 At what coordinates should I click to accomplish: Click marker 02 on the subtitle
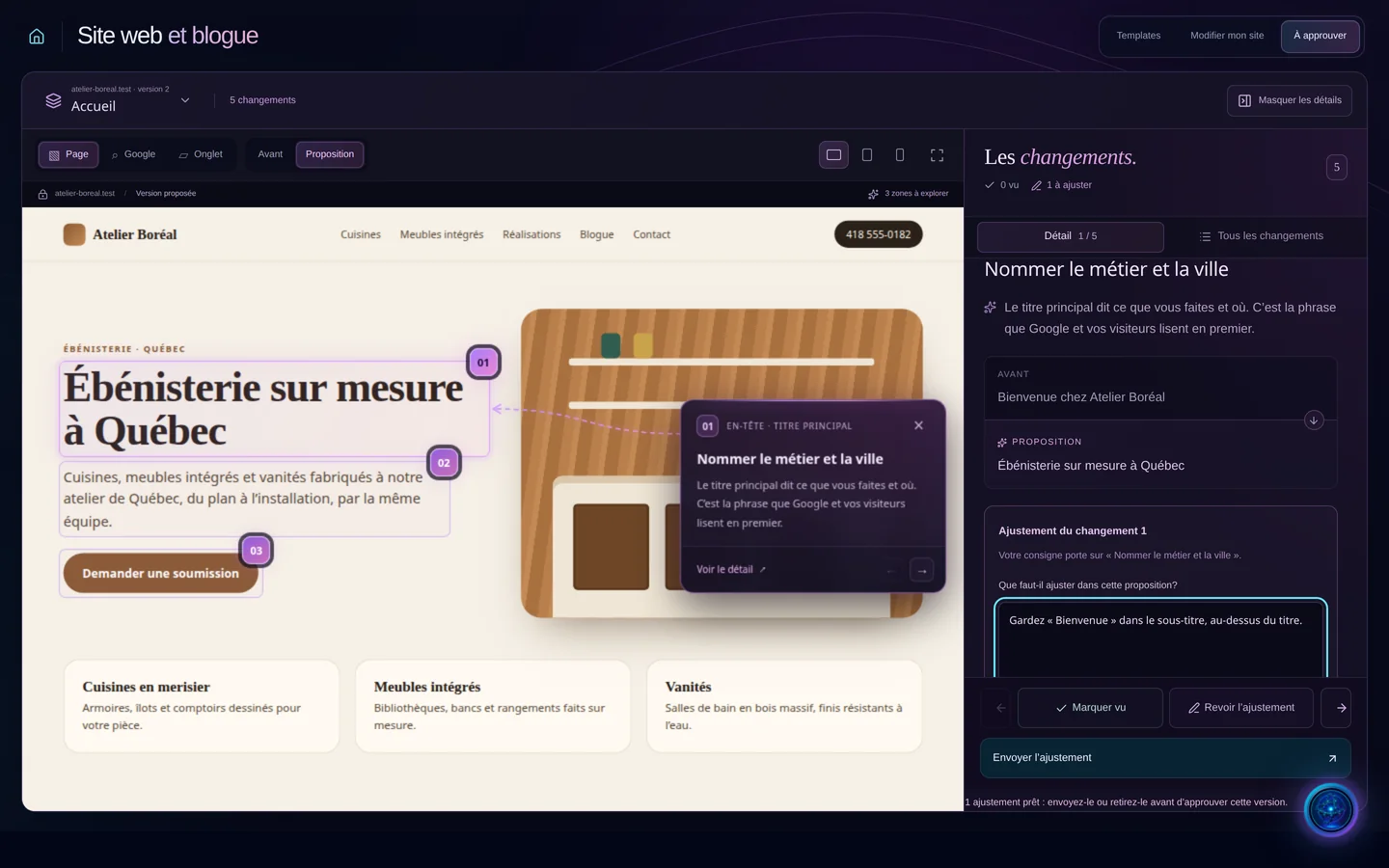tap(444, 463)
